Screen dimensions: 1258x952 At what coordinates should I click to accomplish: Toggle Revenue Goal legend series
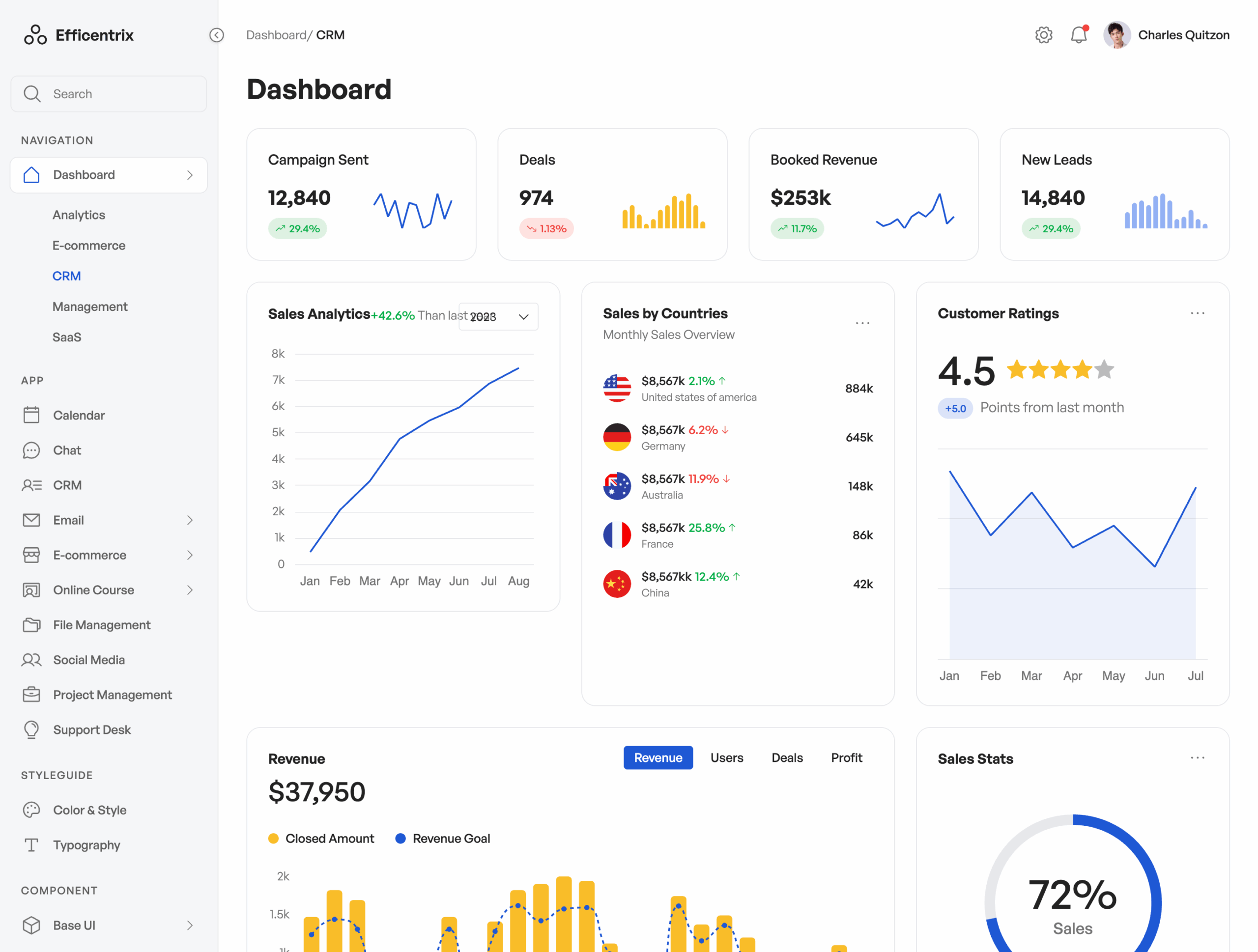coord(443,839)
